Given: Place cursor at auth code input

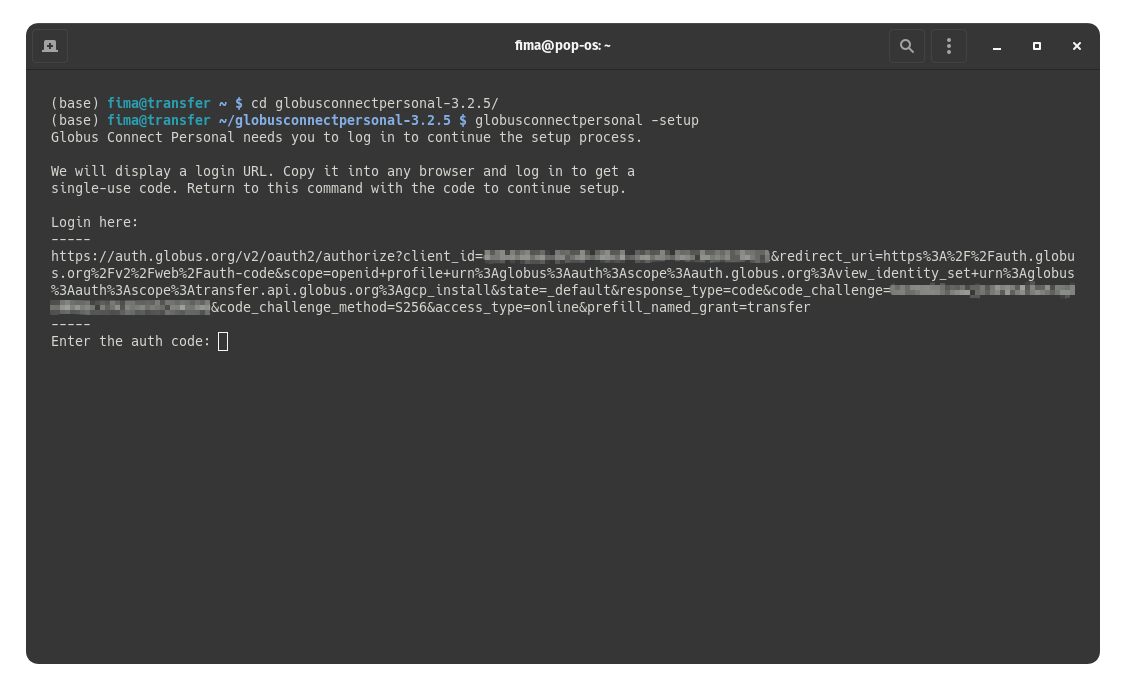Looking at the screenshot, I should pos(223,342).
